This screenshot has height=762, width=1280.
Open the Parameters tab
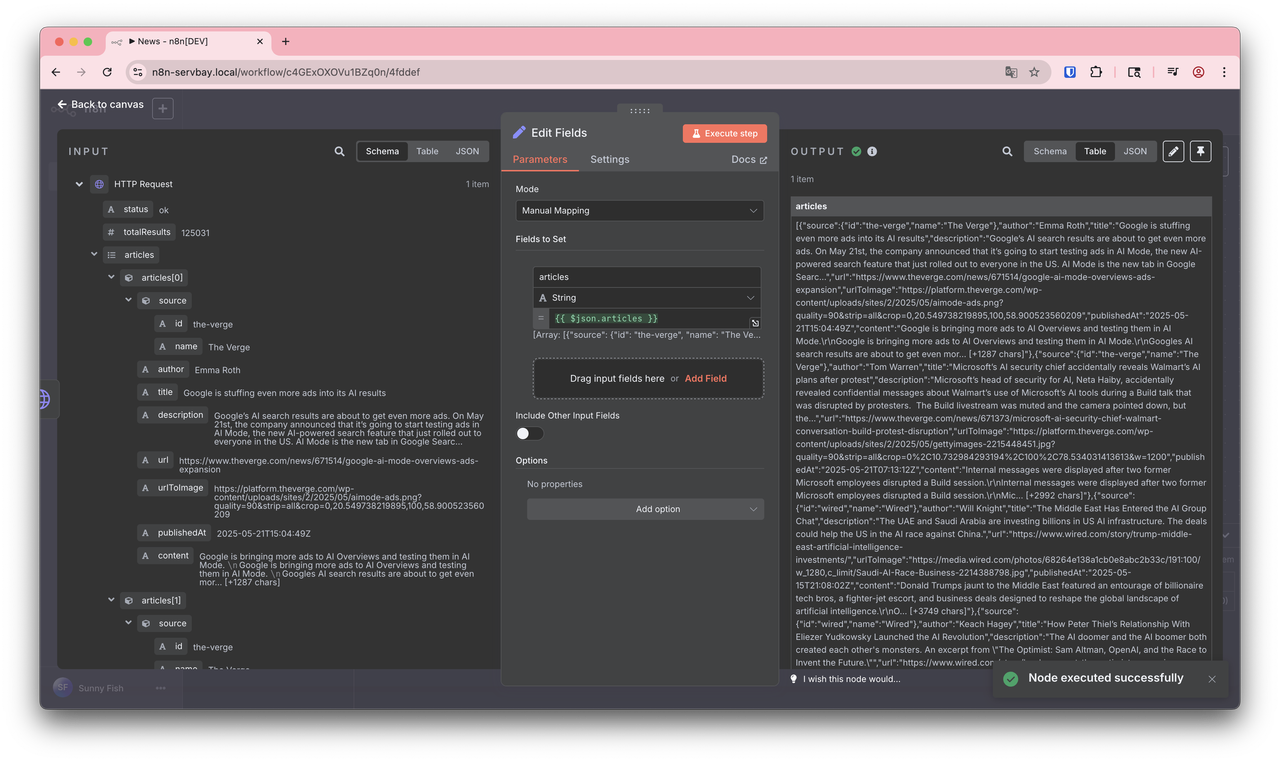(x=540, y=159)
